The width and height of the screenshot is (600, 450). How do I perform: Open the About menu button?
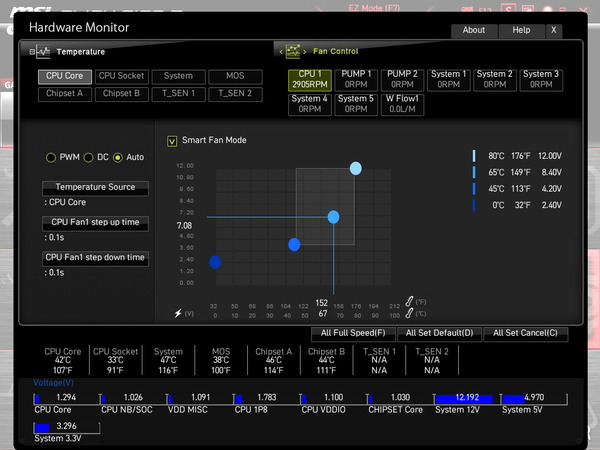coord(474,30)
